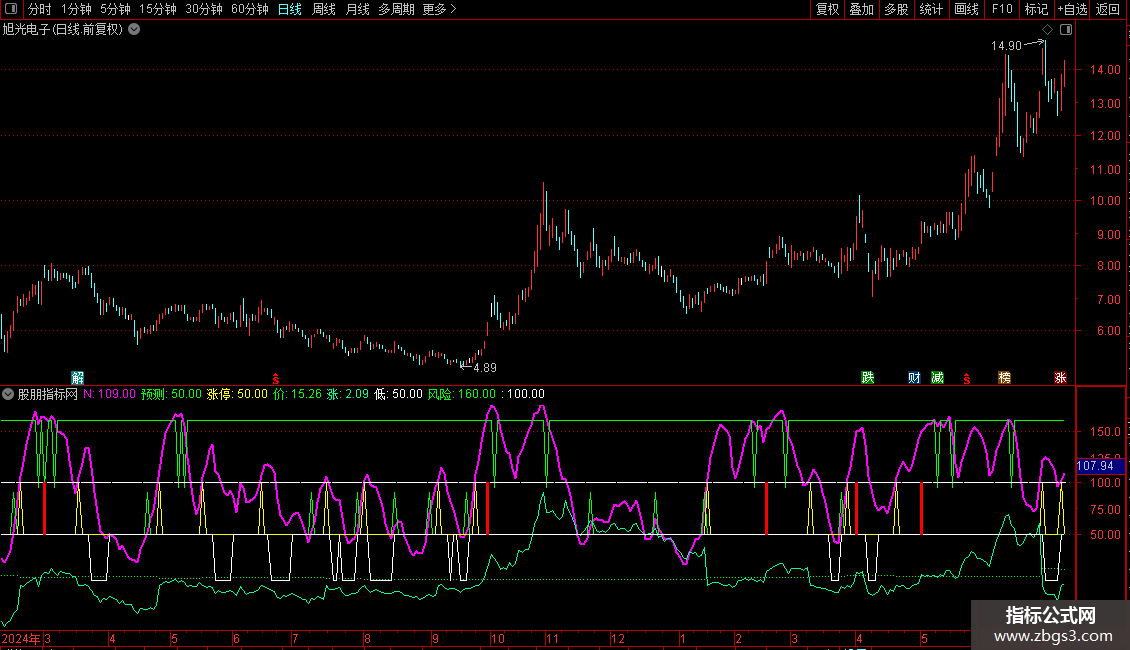The image size is (1130, 650).
Task: Open the indicator panel dropdown beside 股朋指标网
Action: tap(8, 394)
